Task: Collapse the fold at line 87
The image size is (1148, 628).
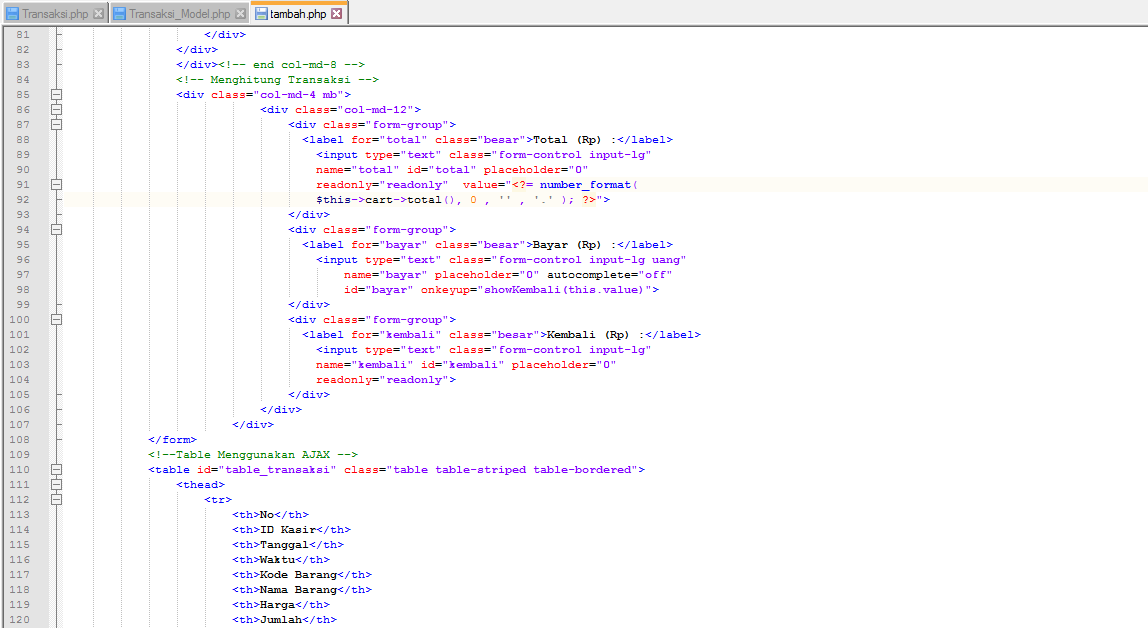Action: click(x=56, y=124)
